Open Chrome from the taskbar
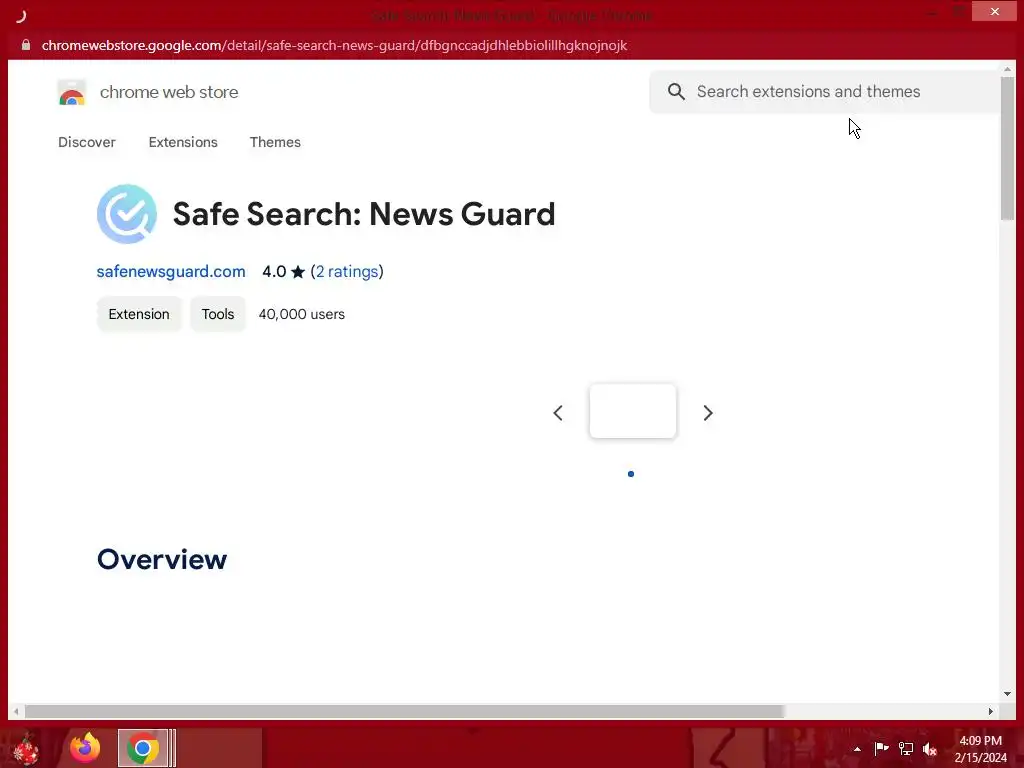This screenshot has height=768, width=1024. (143, 748)
